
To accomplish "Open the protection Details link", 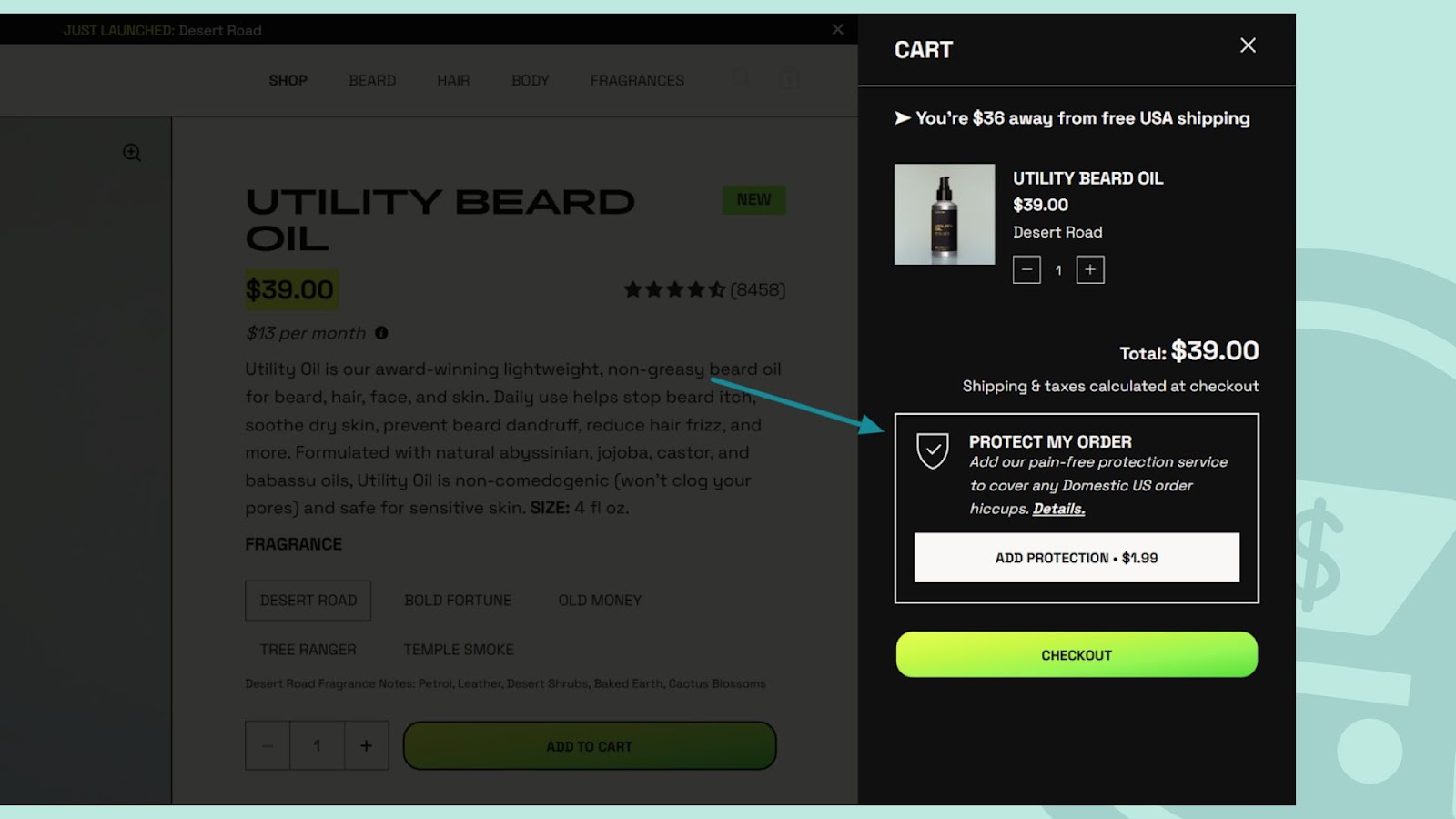I will coord(1058,509).
